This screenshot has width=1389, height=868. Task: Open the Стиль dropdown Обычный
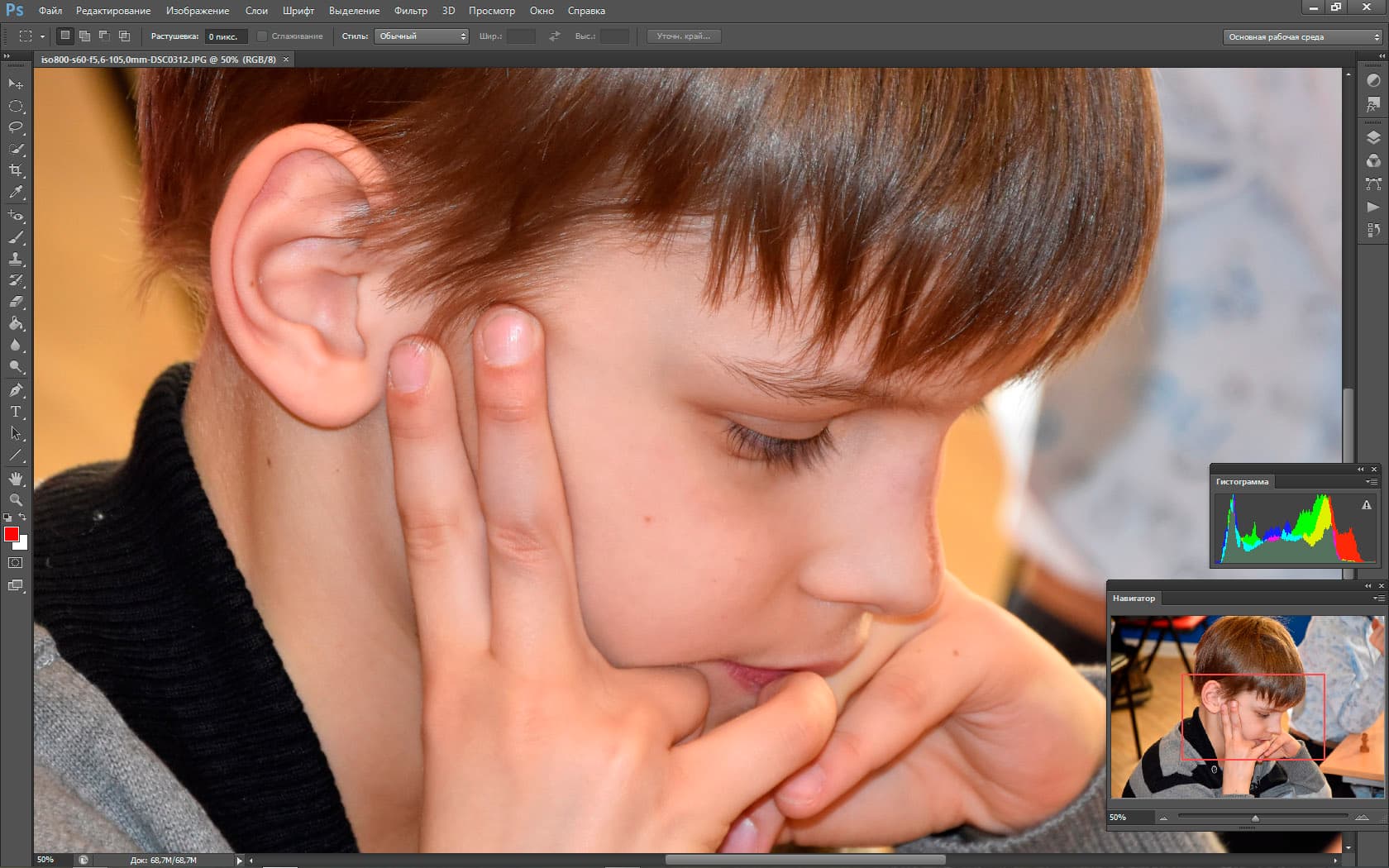422,36
